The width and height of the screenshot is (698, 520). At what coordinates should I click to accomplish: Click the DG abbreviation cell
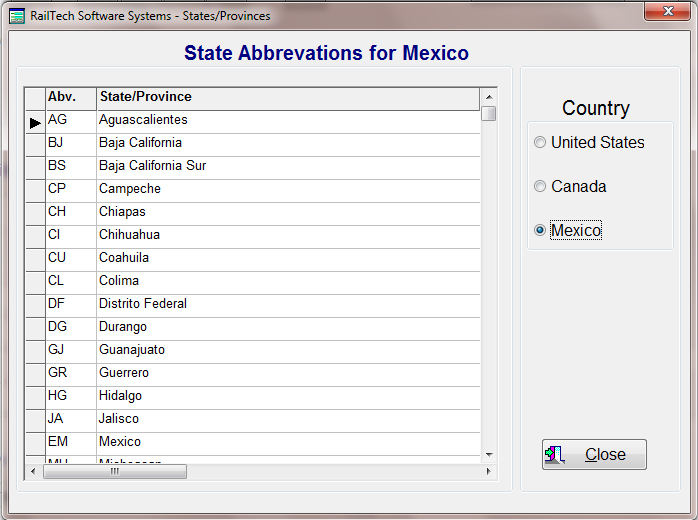point(71,329)
